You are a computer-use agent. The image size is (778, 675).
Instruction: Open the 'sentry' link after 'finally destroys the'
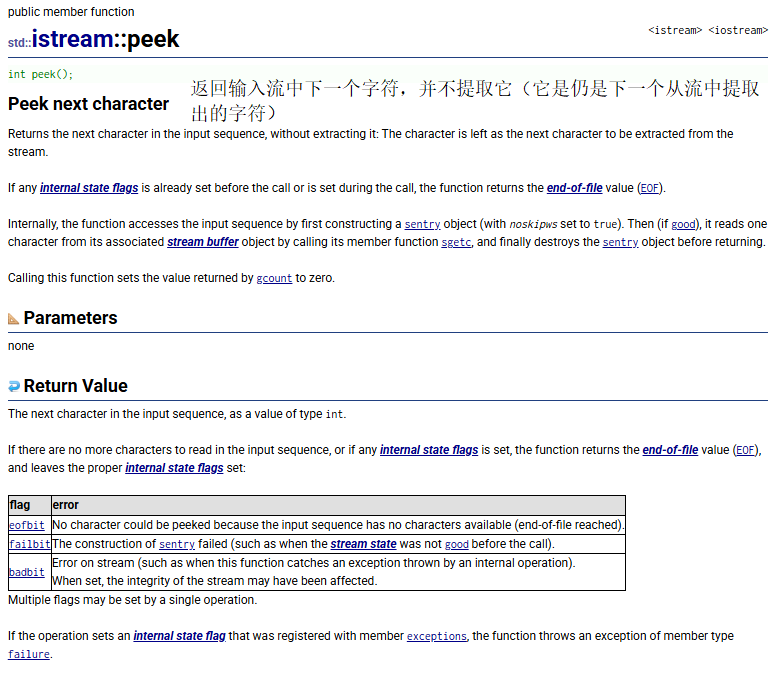pos(620,242)
